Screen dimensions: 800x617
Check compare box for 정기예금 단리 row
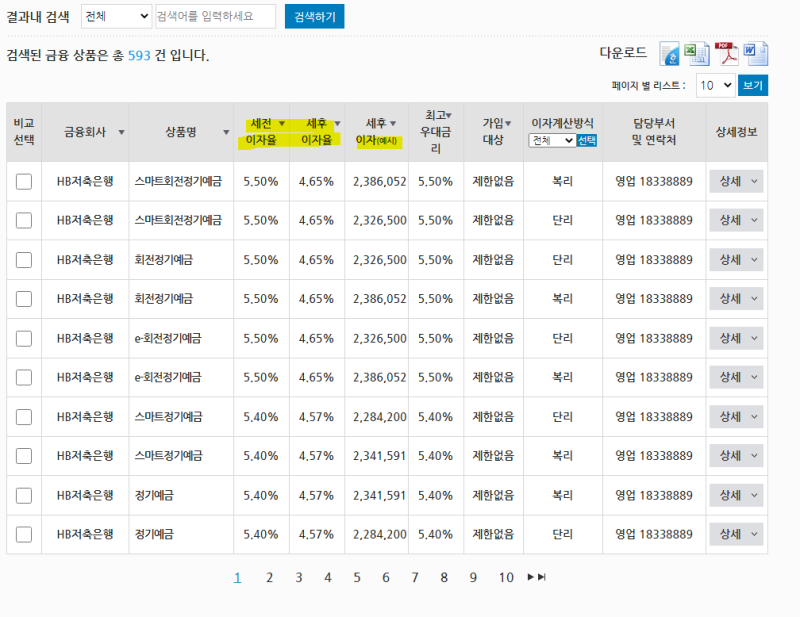24,534
